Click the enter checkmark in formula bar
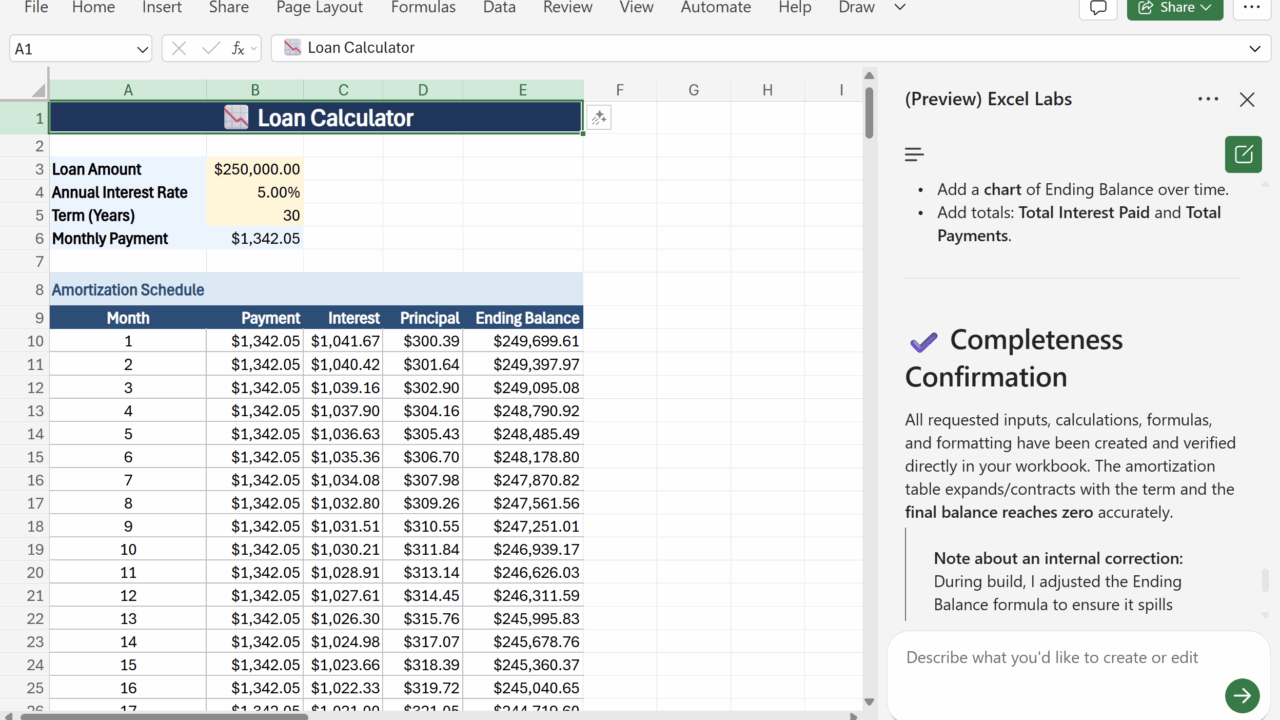Image resolution: width=1280 pixels, height=720 pixels. [210, 48]
